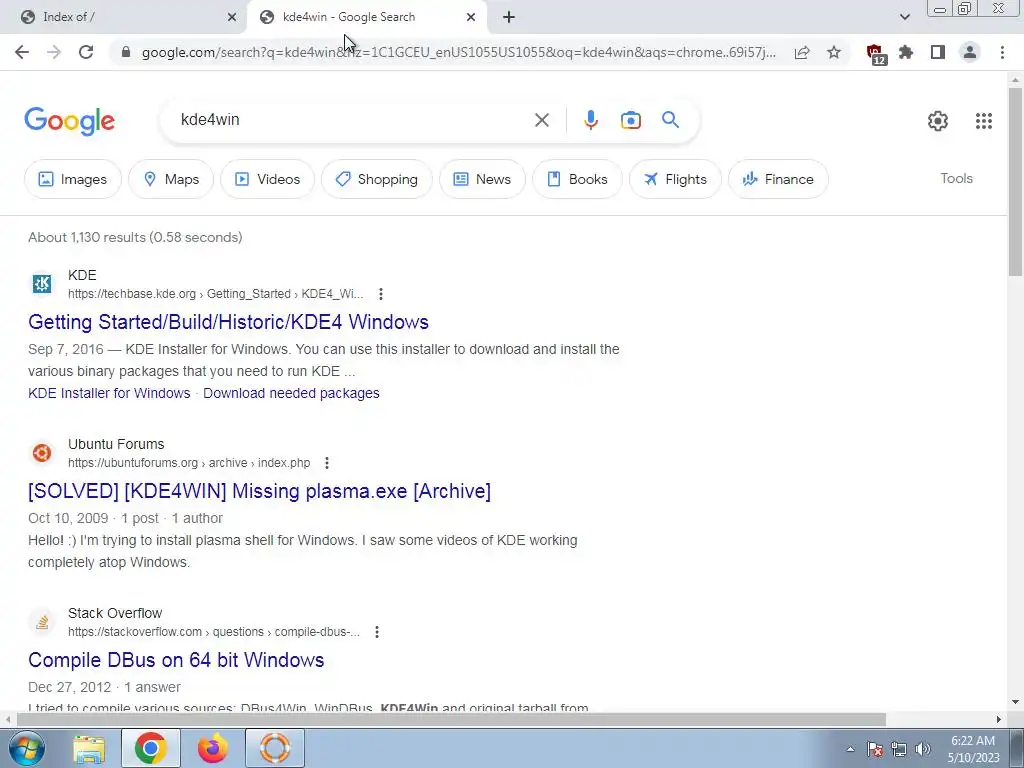The image size is (1024, 768).
Task: Open the Extensions puzzle icon
Action: click(906, 52)
